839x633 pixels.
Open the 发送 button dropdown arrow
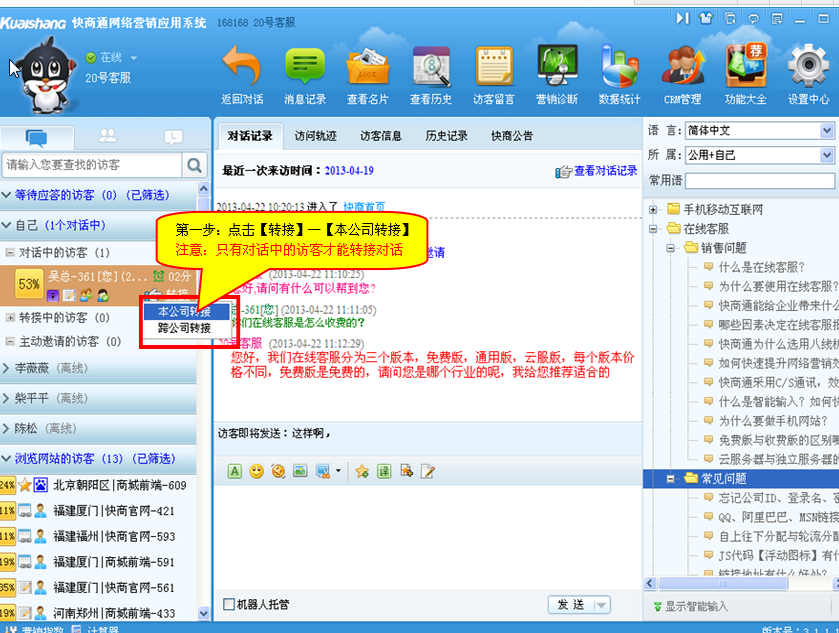tap(601, 605)
